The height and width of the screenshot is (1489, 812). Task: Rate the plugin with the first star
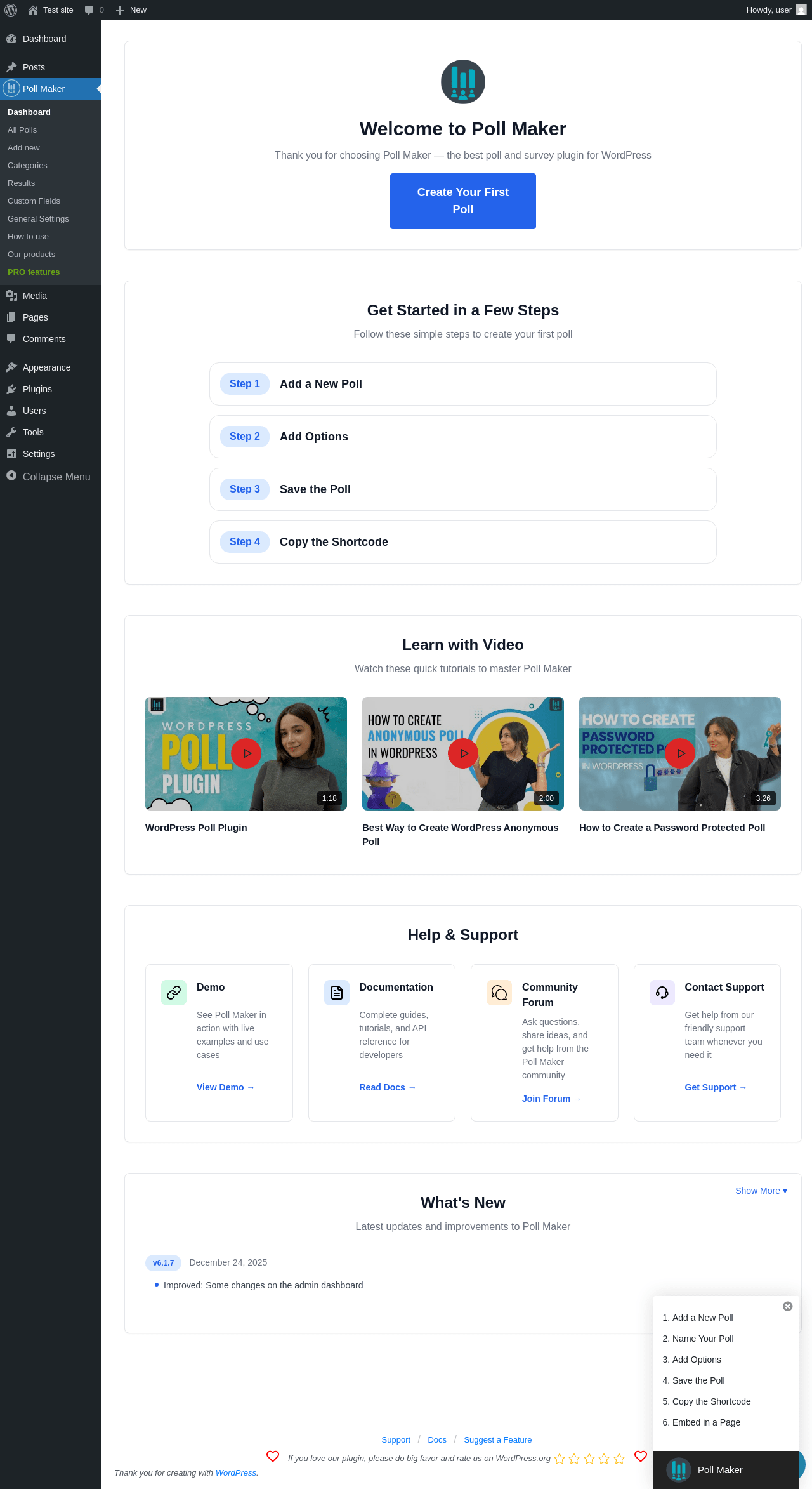560,1459
